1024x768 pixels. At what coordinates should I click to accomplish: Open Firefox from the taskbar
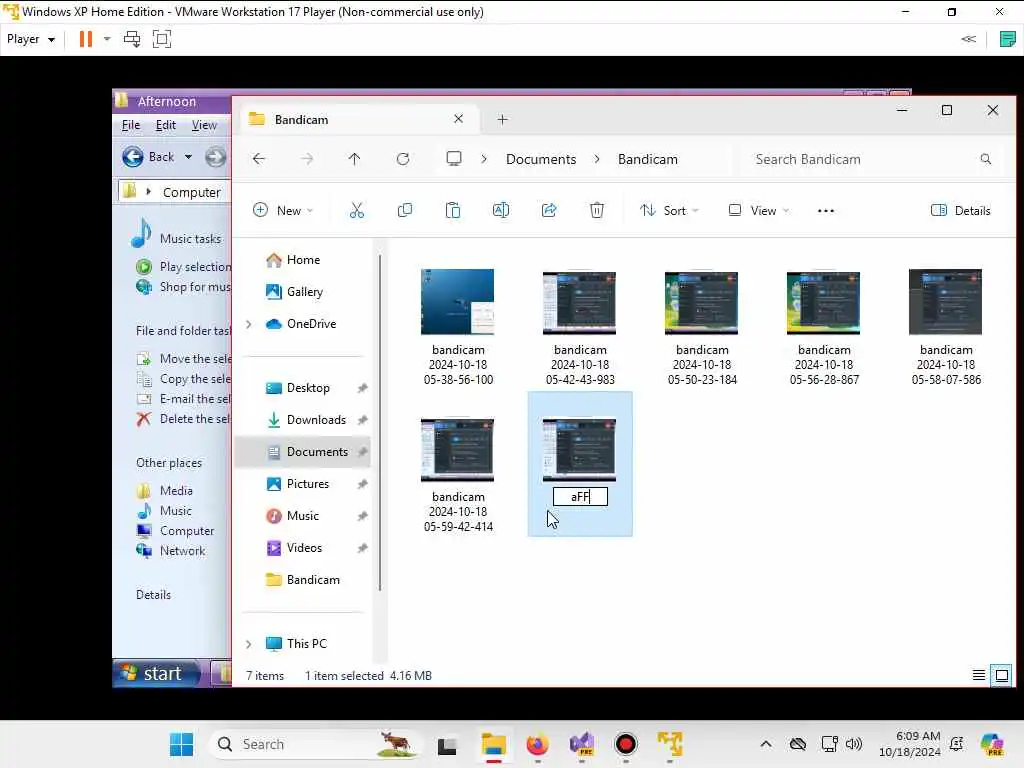(537, 744)
